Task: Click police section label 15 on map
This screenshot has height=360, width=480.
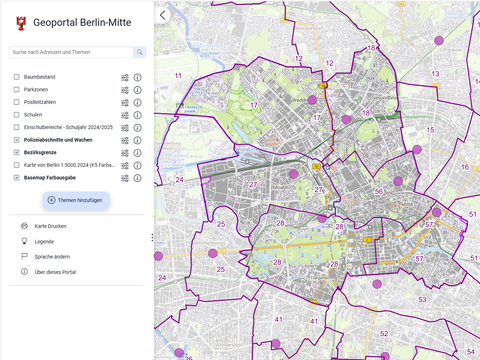Action: (x=430, y=130)
